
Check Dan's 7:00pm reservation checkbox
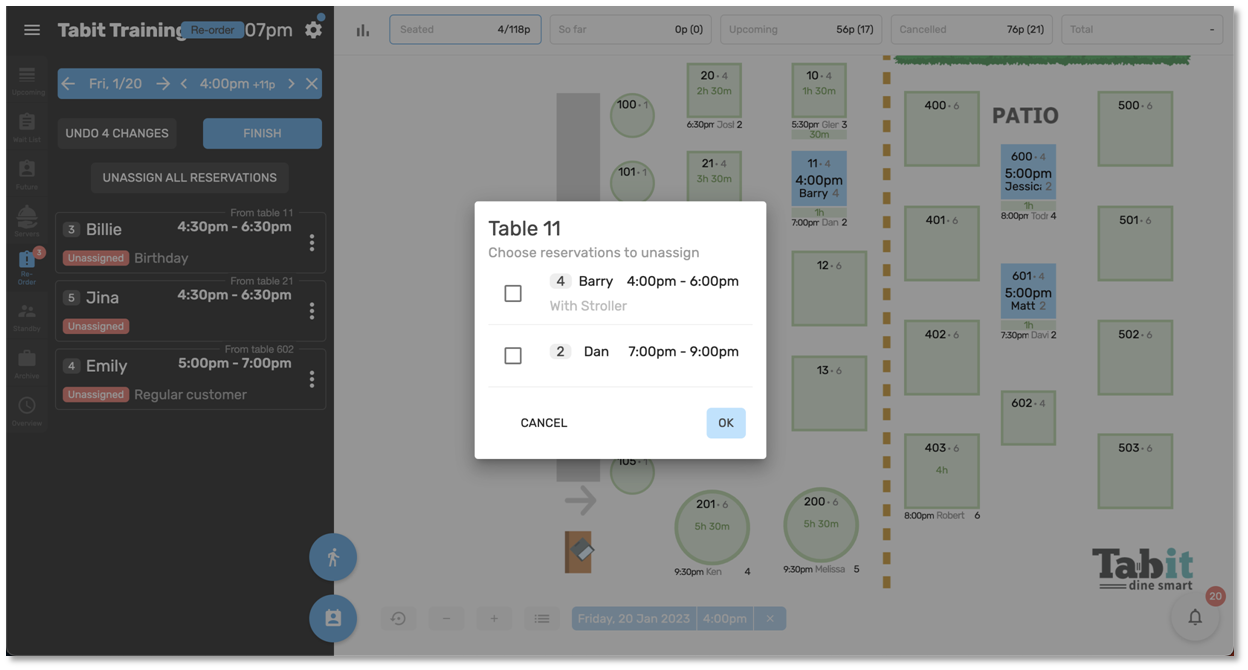[x=513, y=355]
